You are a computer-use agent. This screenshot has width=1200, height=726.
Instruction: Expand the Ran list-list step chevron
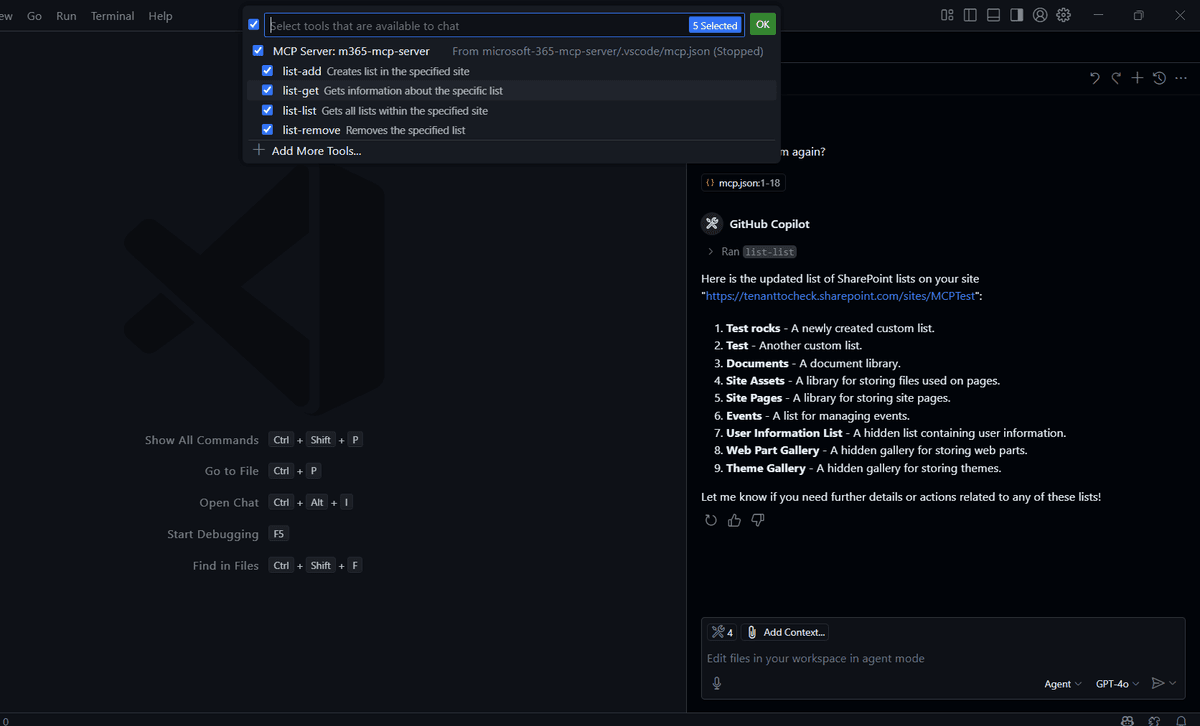[x=710, y=252]
